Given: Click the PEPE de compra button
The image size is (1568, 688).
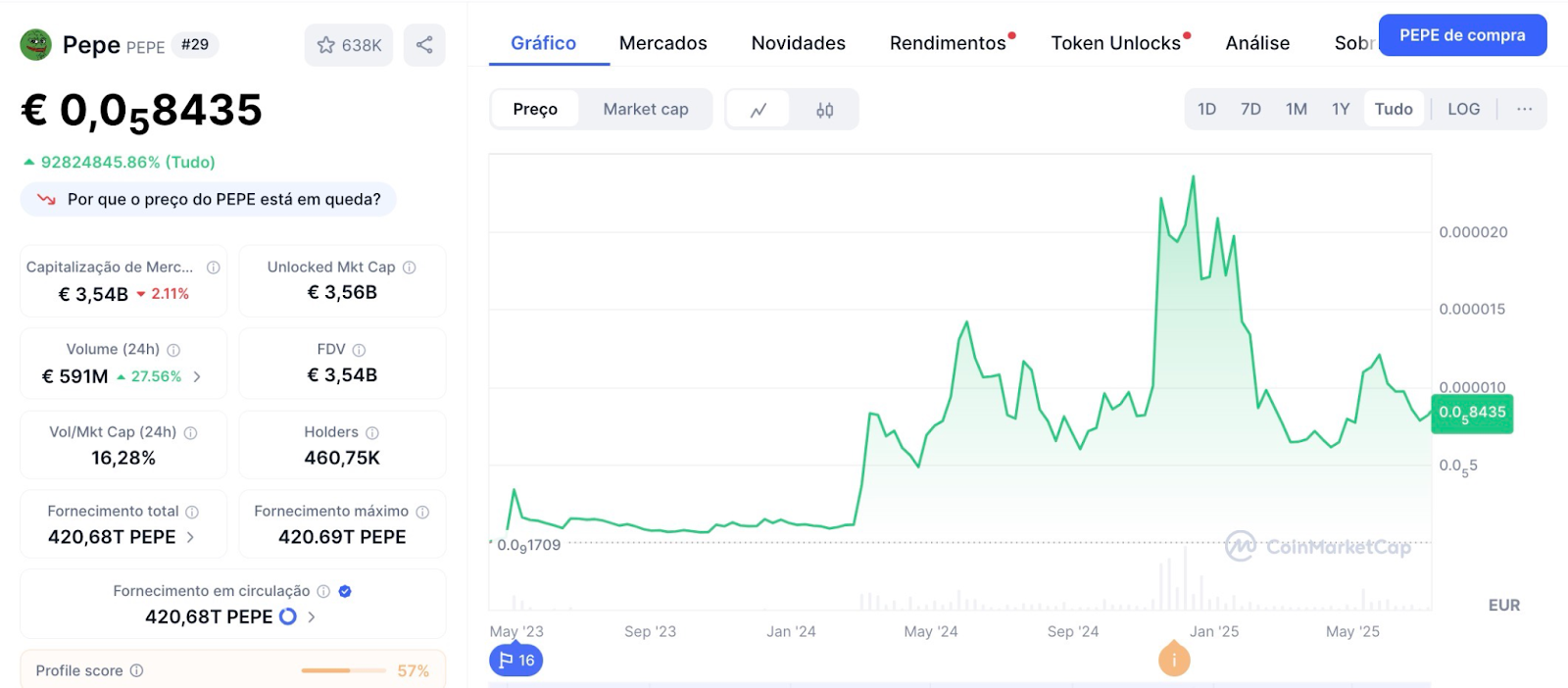Looking at the screenshot, I should click(x=1462, y=35).
